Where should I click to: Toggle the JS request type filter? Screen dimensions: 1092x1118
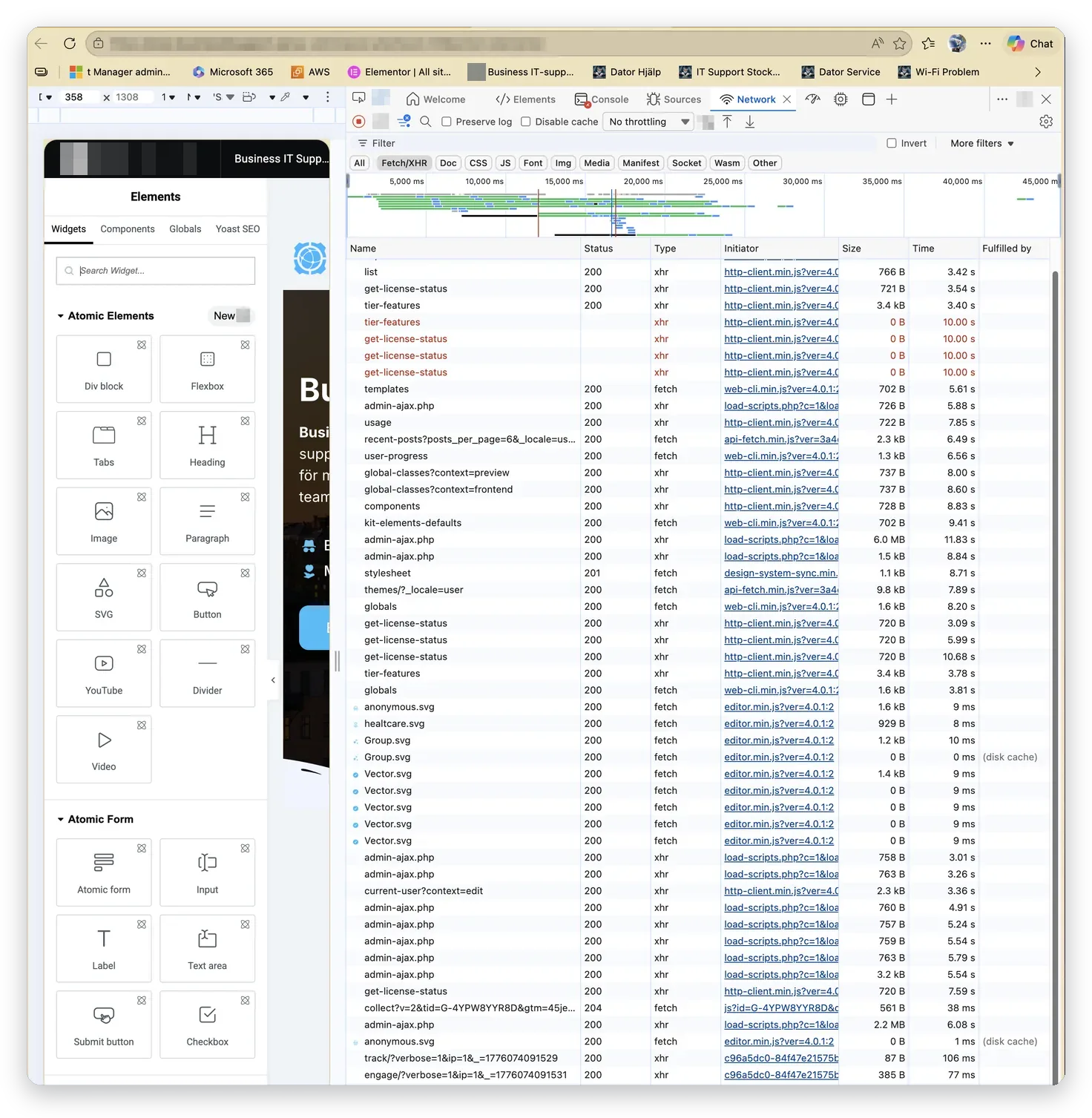tap(505, 163)
